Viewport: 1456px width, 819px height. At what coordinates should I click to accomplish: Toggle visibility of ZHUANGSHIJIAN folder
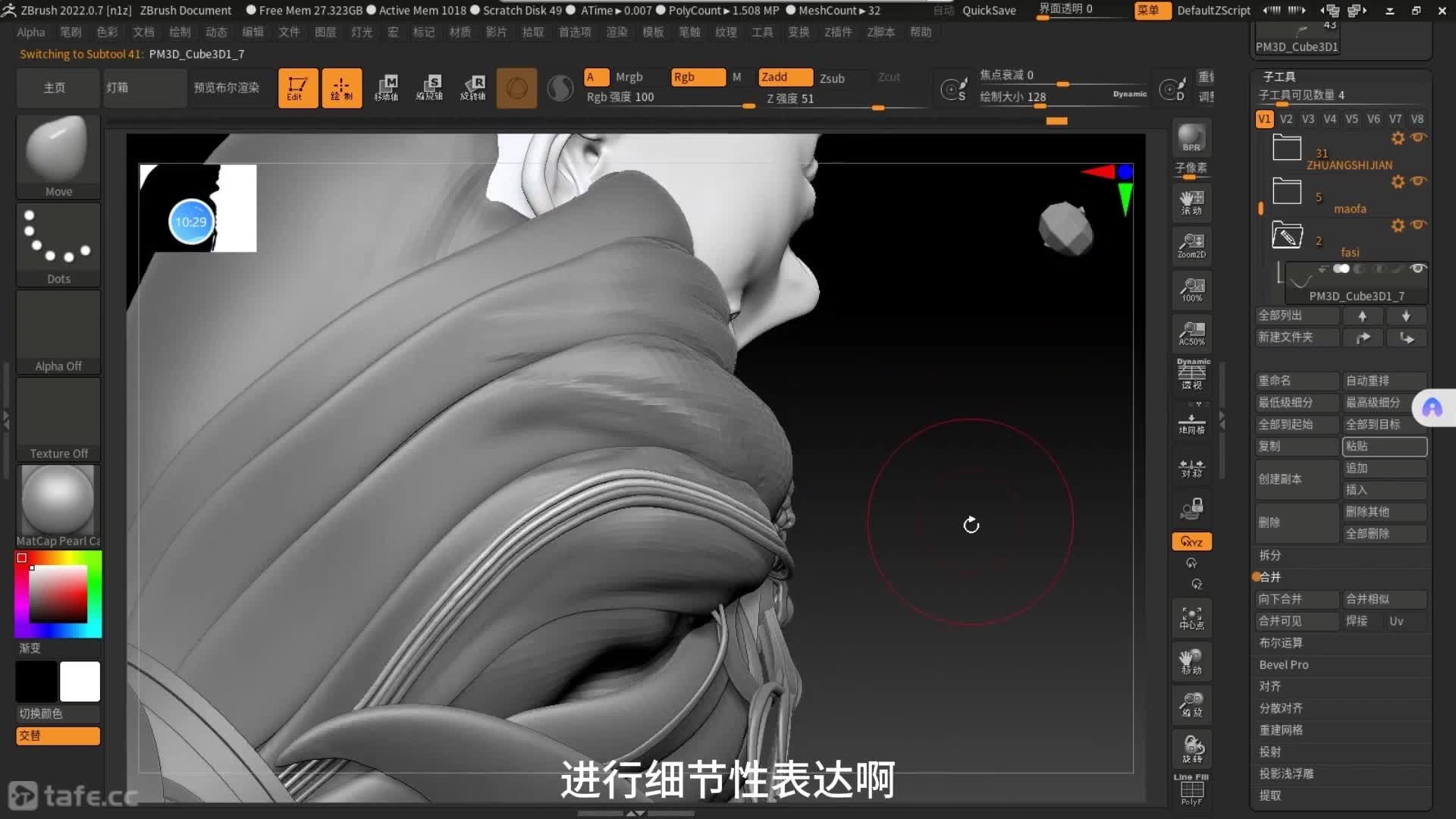1419,137
